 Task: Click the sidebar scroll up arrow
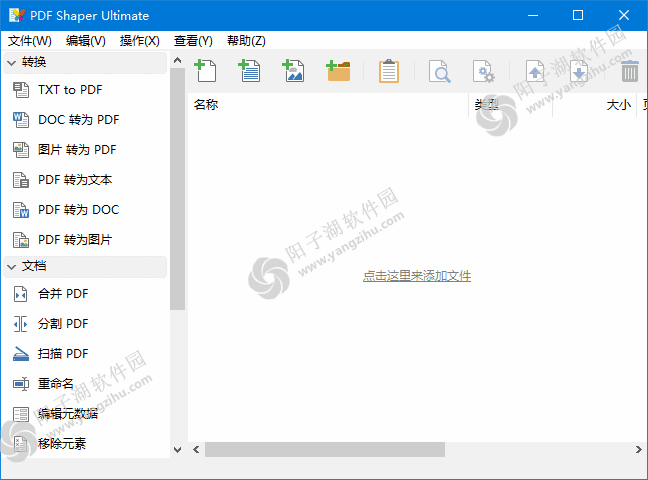[178, 60]
